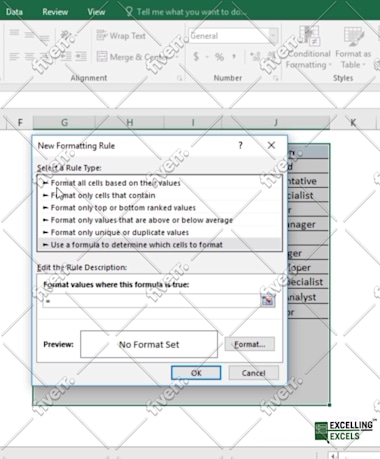Click the Increase Decimal icon
Viewport: 380px width, 459px height.
click(x=255, y=57)
